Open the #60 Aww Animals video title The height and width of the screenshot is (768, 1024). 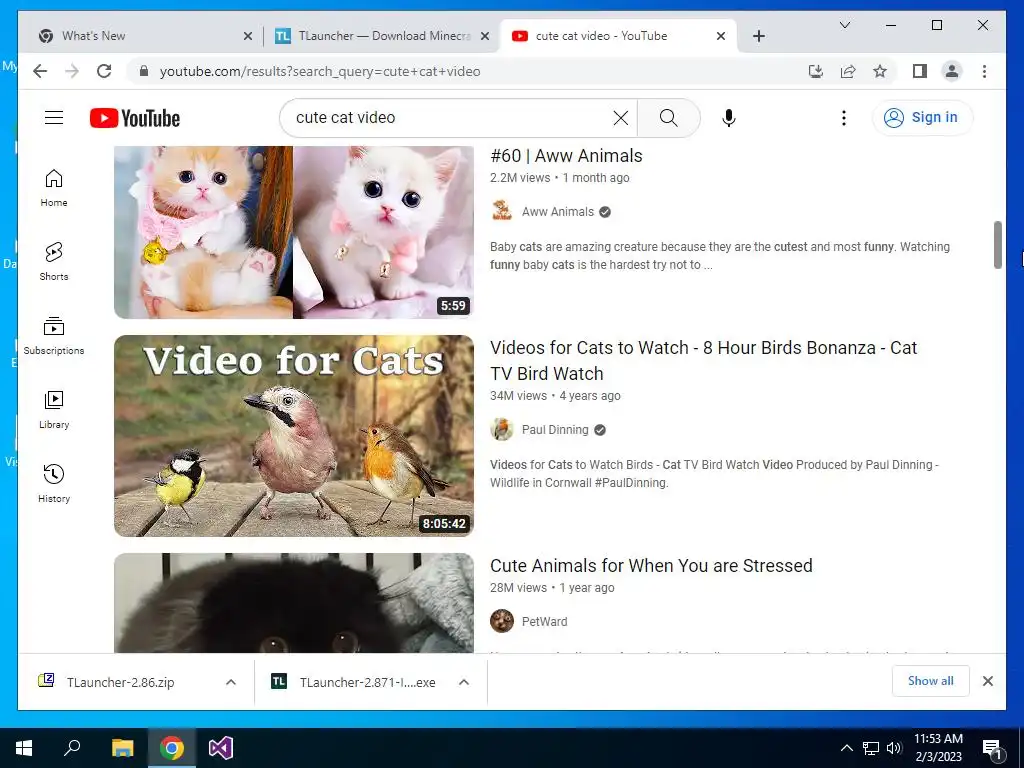[x=566, y=156]
